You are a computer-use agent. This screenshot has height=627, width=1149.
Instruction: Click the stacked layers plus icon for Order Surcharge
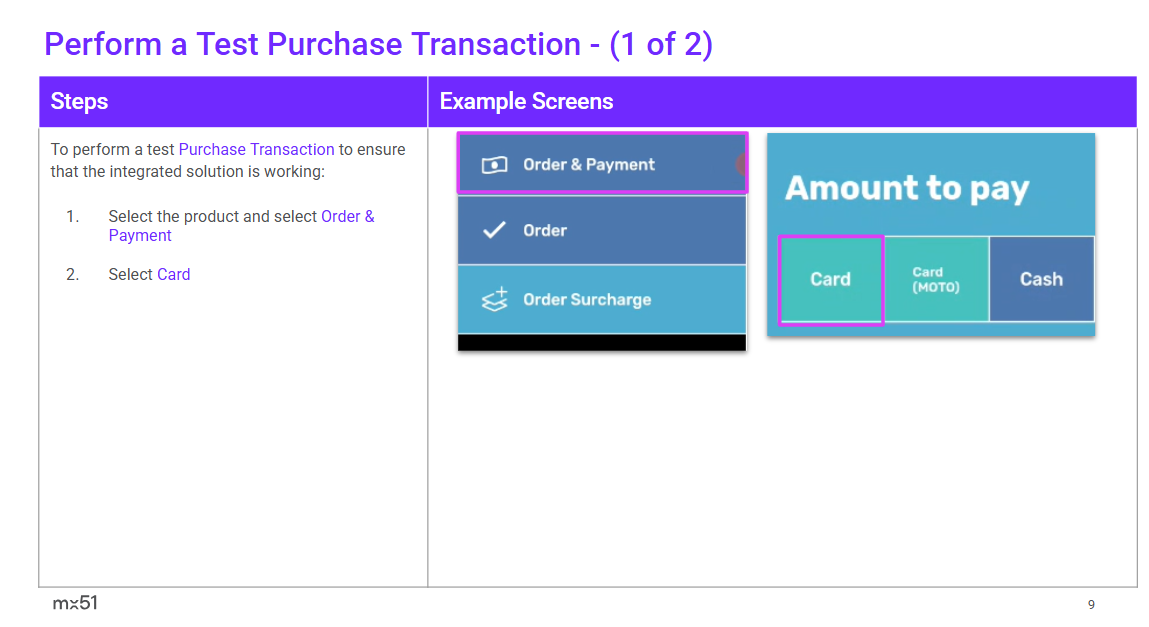coord(495,299)
